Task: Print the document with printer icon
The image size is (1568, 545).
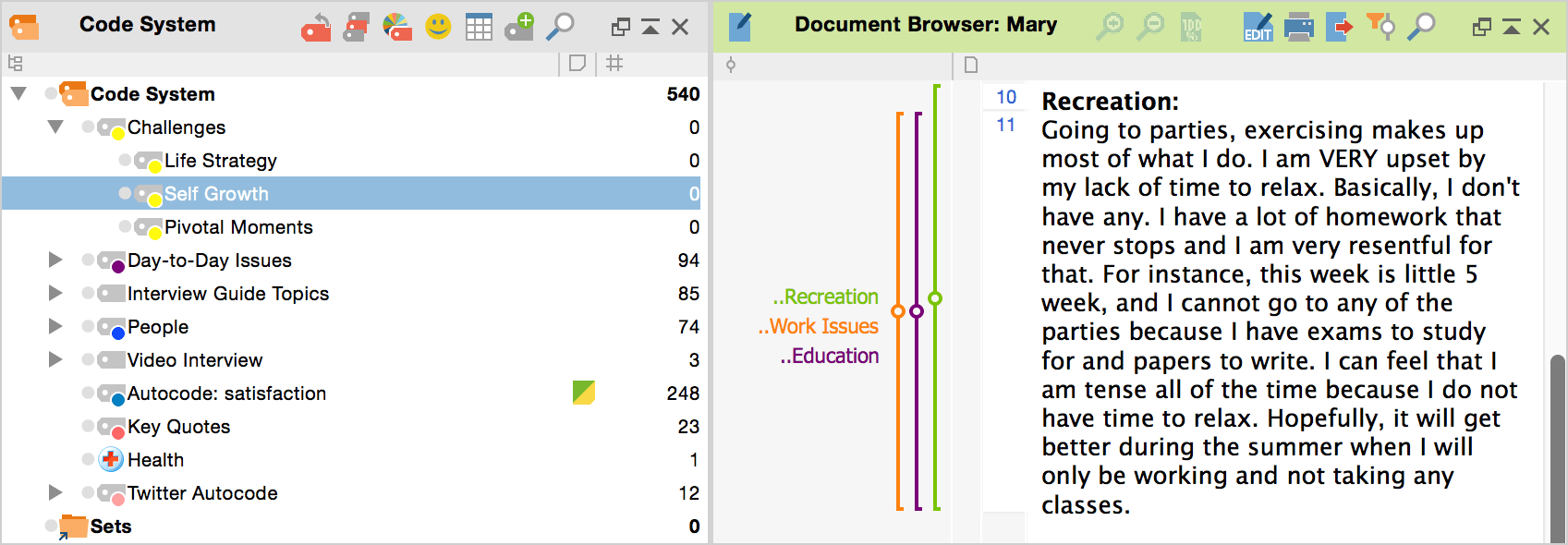Action: click(x=1299, y=27)
